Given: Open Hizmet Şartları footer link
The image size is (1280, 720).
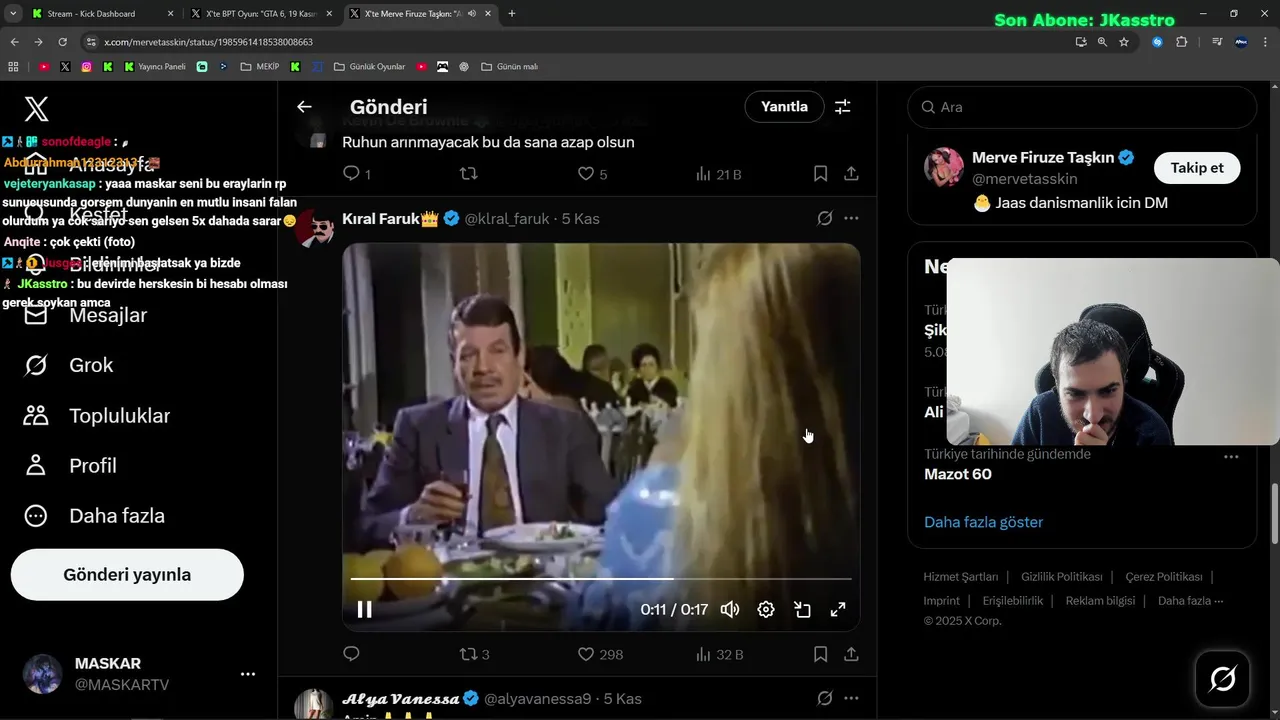Looking at the screenshot, I should (x=961, y=577).
